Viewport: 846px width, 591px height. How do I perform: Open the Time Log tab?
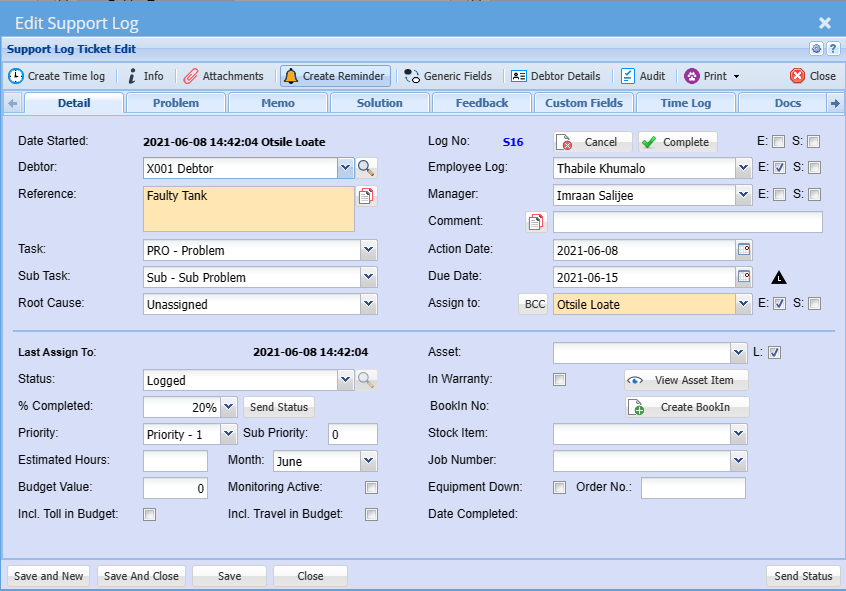pyautogui.click(x=686, y=103)
